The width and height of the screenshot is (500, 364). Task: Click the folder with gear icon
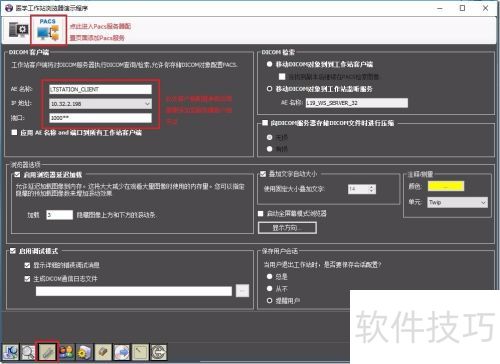coord(84,352)
